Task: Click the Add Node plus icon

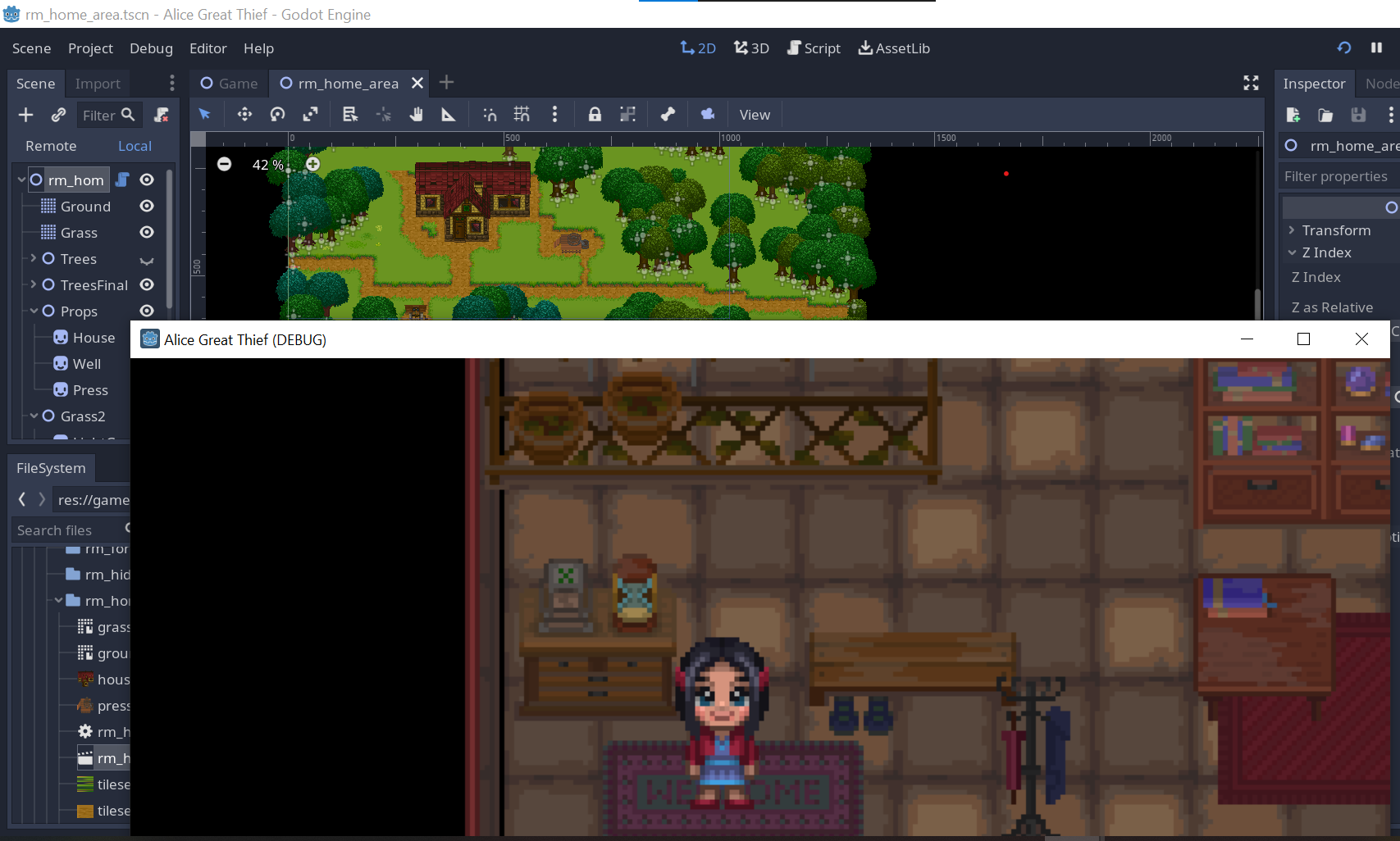Action: pyautogui.click(x=25, y=115)
